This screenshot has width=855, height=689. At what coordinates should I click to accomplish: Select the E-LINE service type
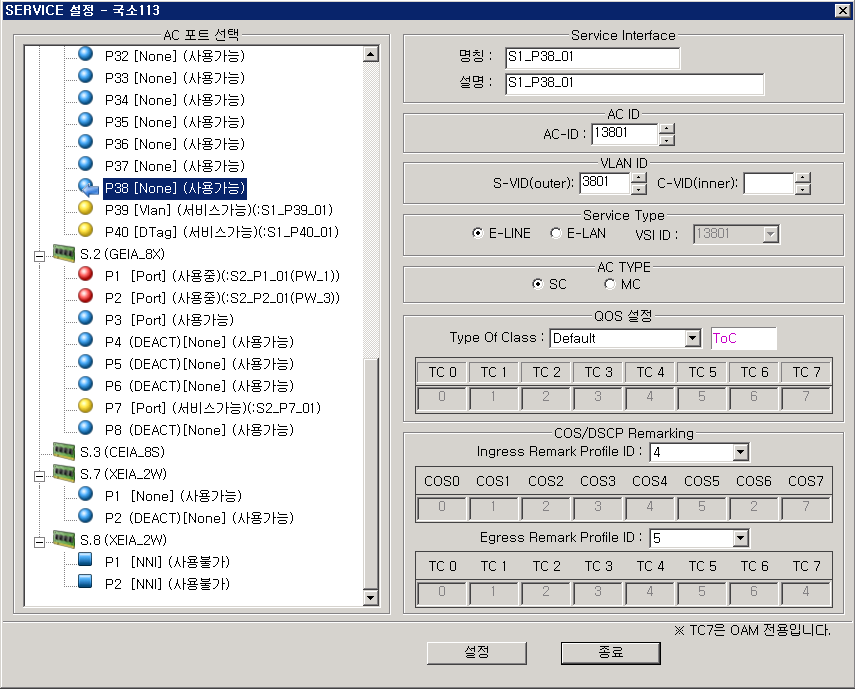478,233
